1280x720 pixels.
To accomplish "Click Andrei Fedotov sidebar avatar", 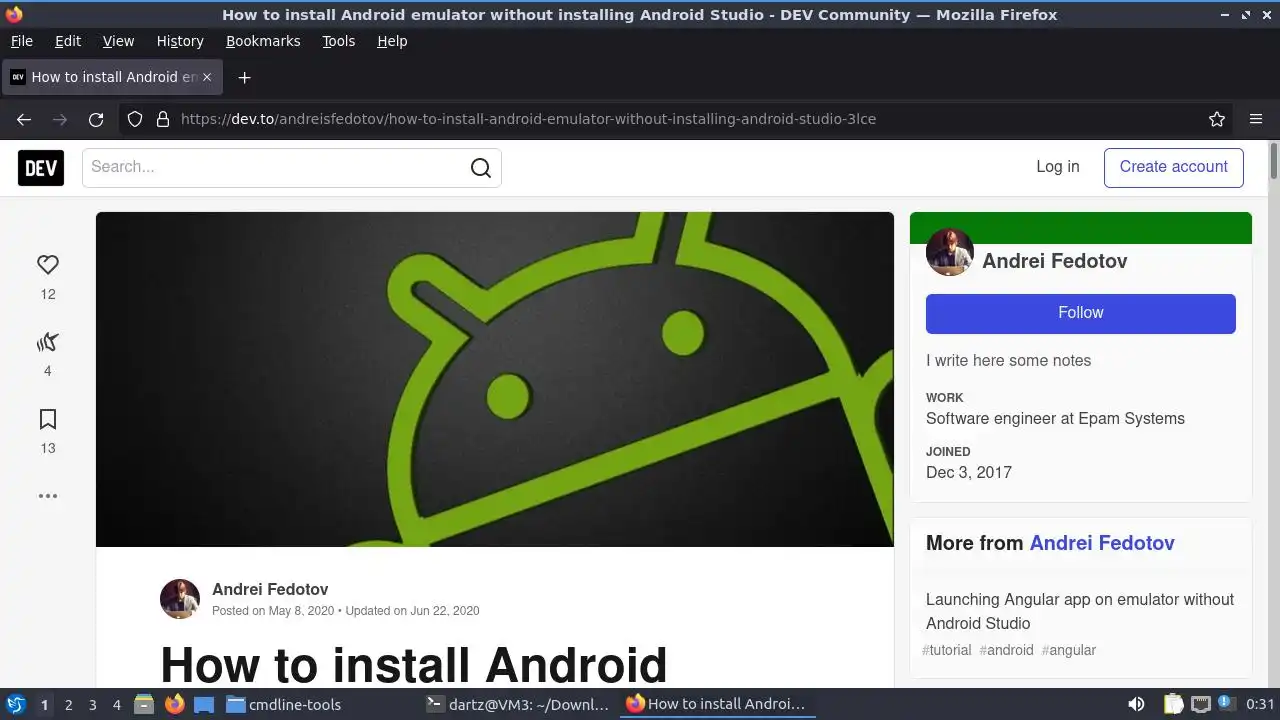I will pyautogui.click(x=950, y=252).
